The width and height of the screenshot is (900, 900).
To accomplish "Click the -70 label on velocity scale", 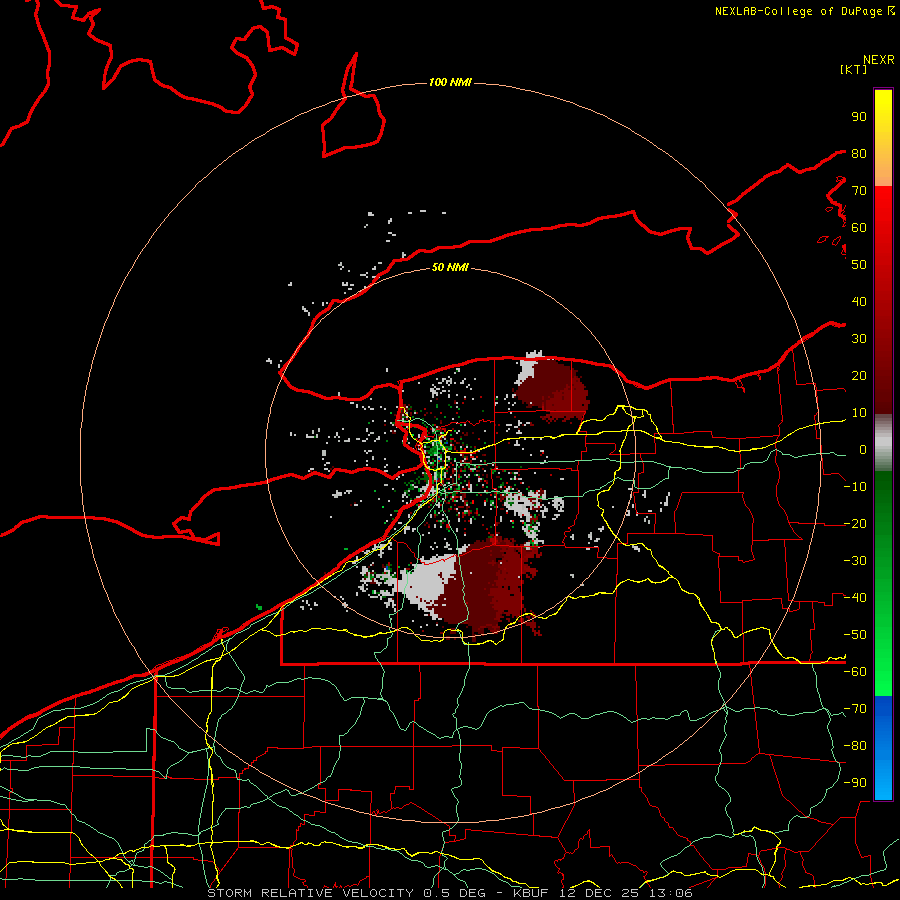I will click(855, 709).
